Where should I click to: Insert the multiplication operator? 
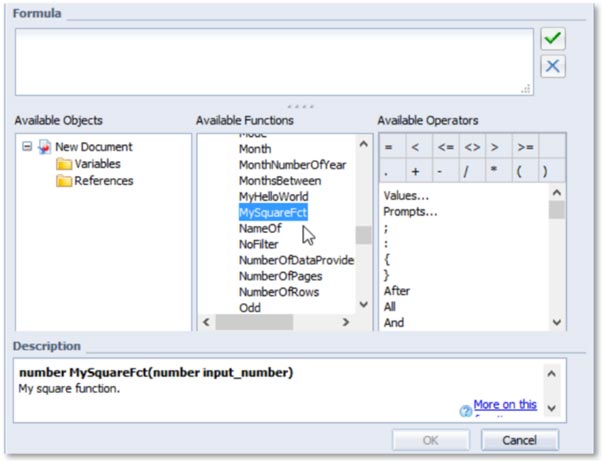[498, 171]
